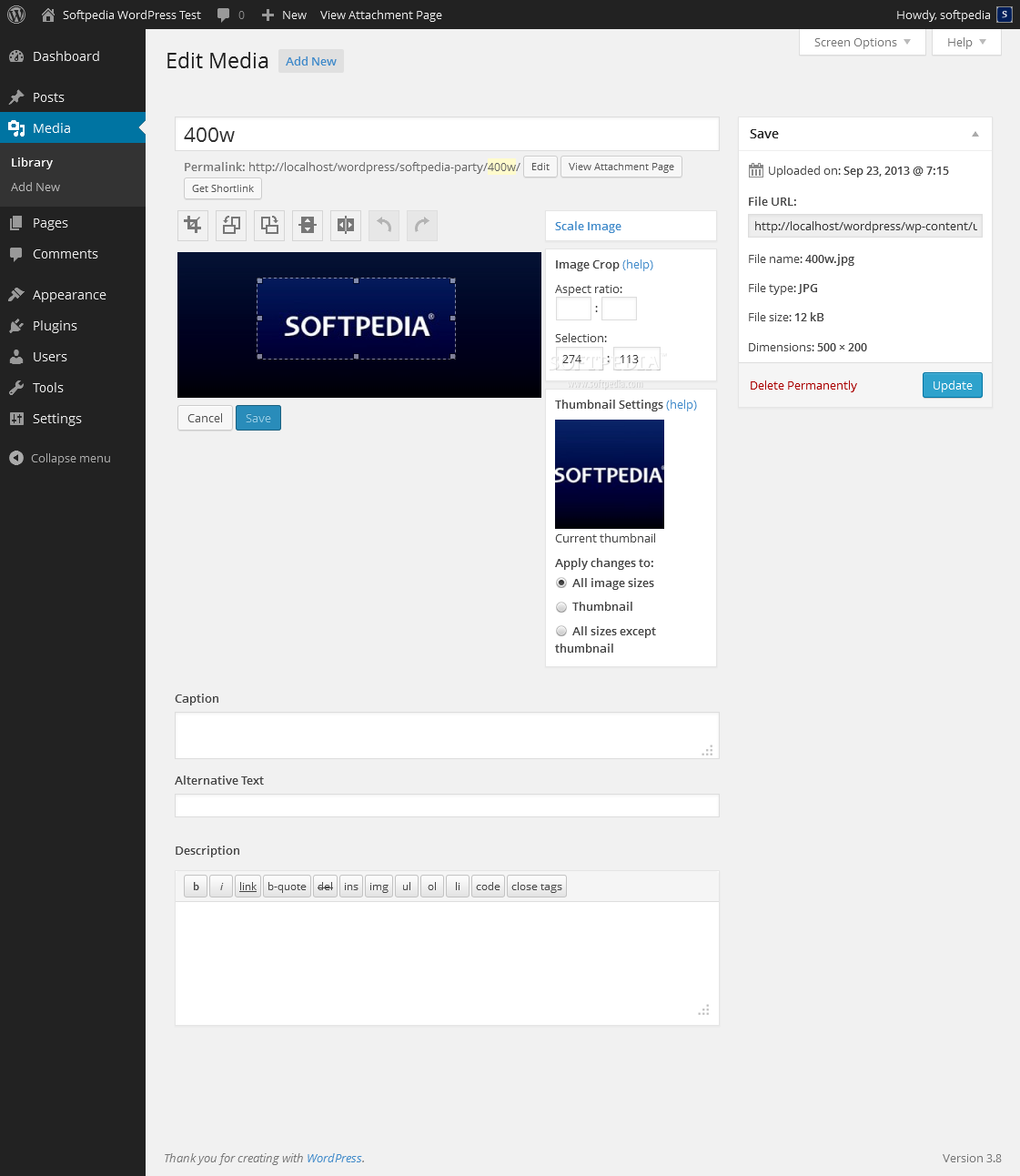The image size is (1020, 1176).
Task: Open Appearance menu item
Action: pyautogui.click(x=73, y=295)
